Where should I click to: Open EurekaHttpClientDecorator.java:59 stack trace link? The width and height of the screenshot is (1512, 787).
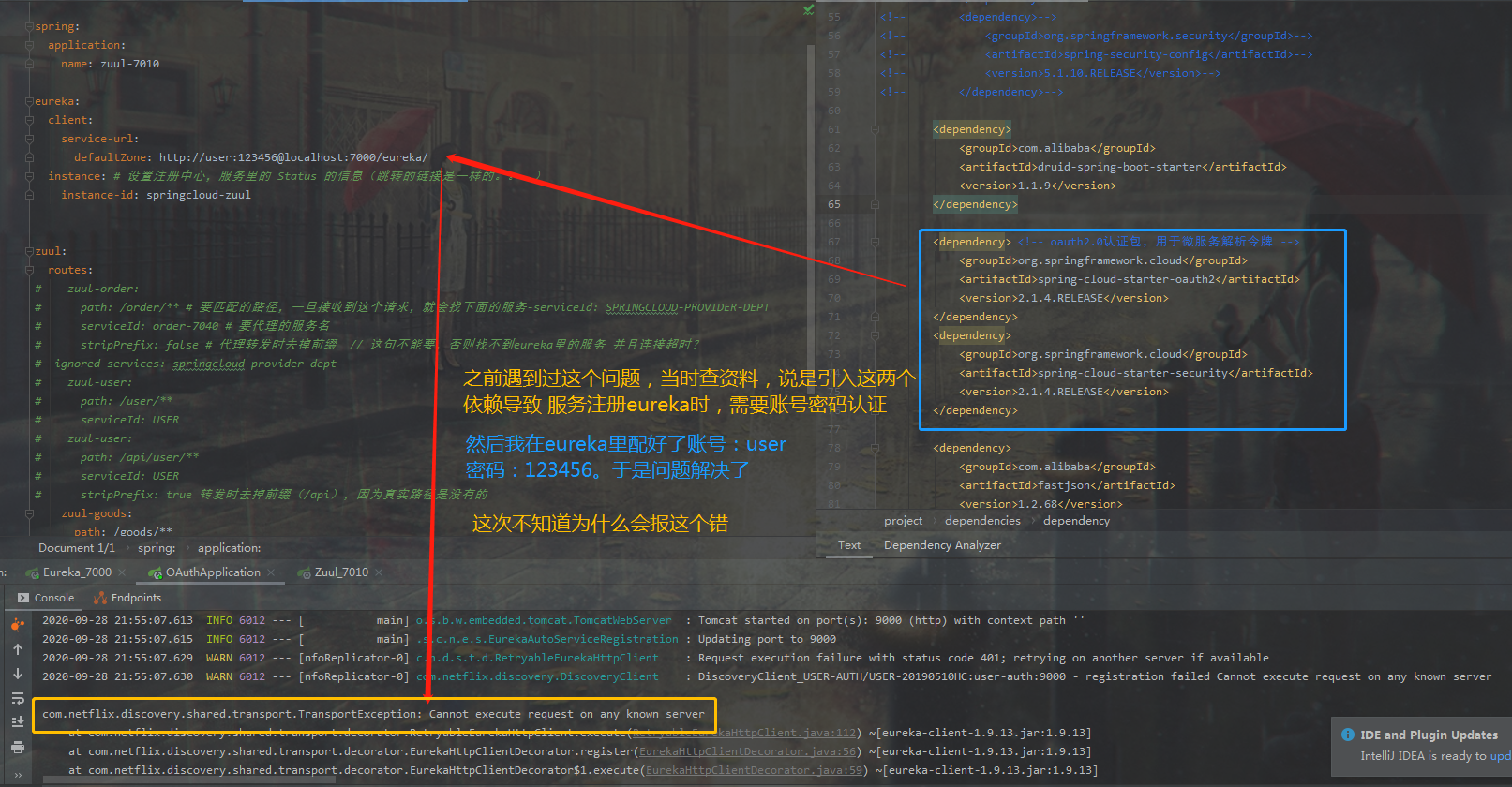point(754,770)
